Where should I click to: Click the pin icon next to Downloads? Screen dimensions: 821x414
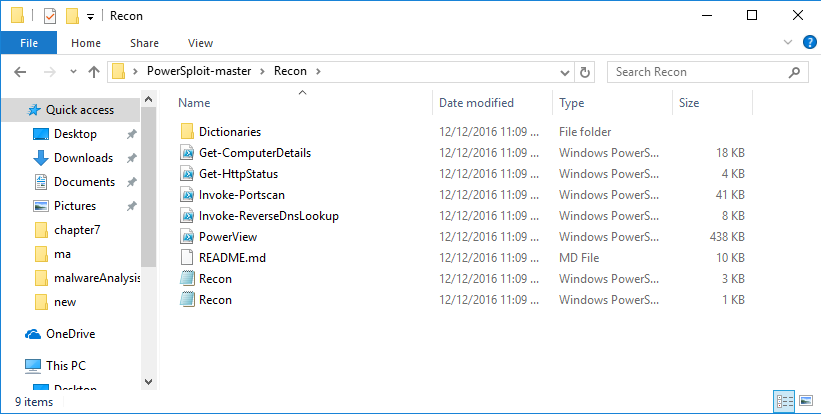pyautogui.click(x=131, y=158)
